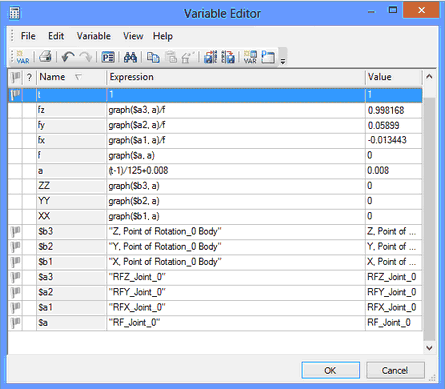445x389 pixels.
Task: Toggle the flag for variable $b3
Action: [x=15, y=231]
